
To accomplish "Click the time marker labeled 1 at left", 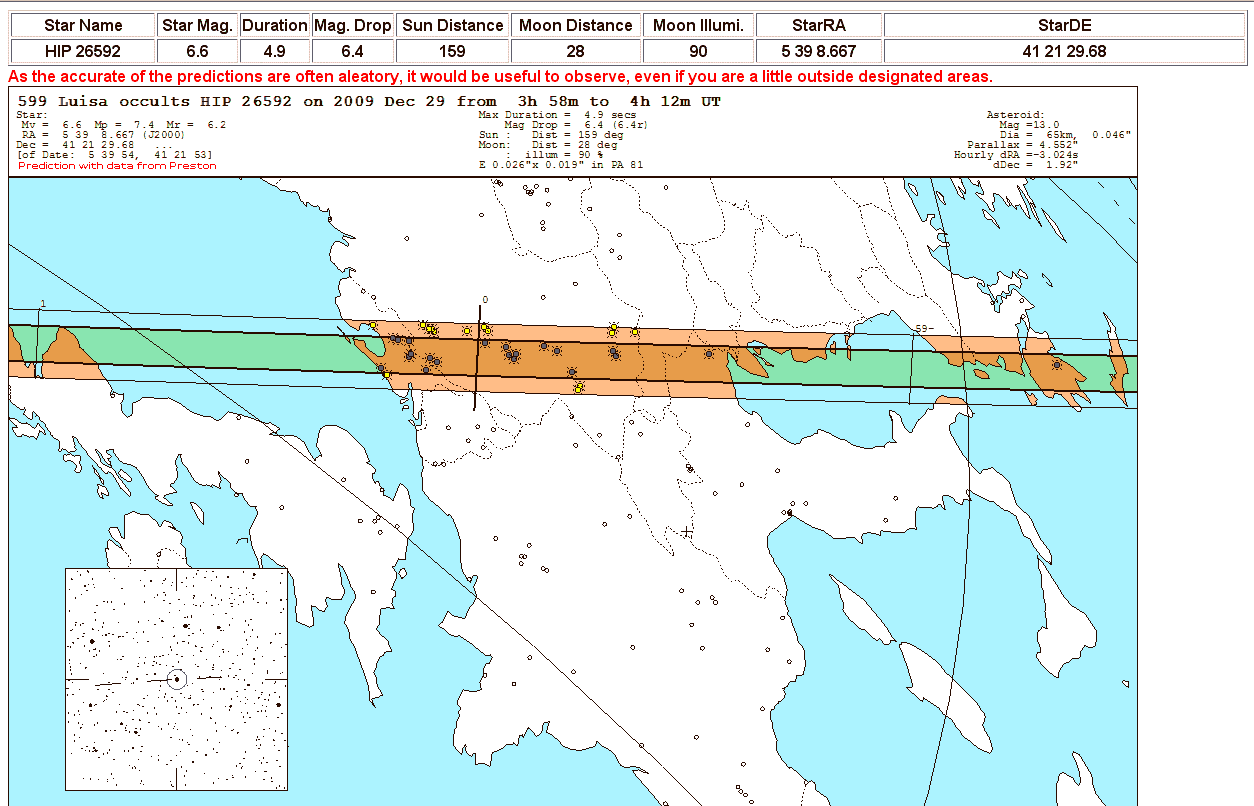I will pos(42,304).
